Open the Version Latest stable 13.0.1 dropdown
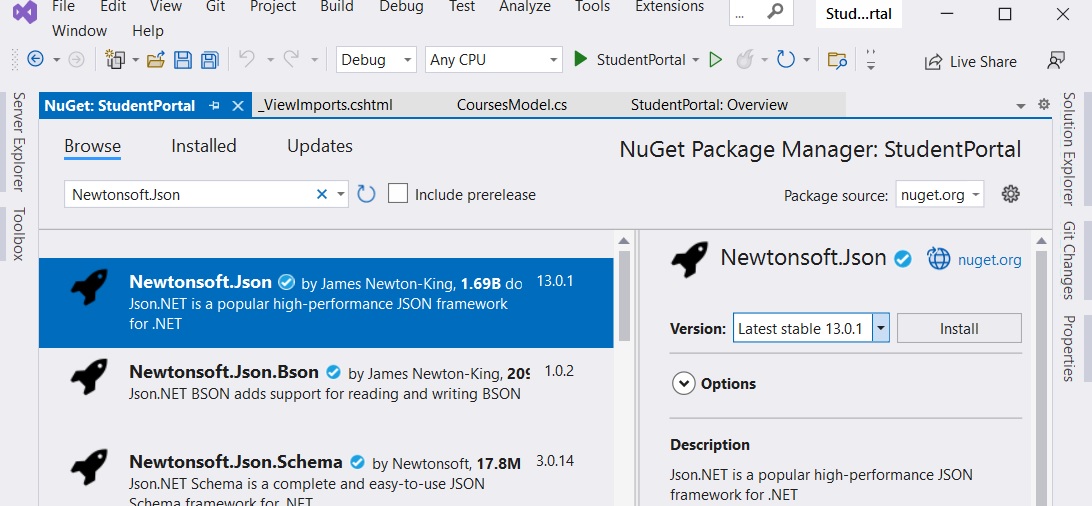1092x506 pixels. pos(811,329)
